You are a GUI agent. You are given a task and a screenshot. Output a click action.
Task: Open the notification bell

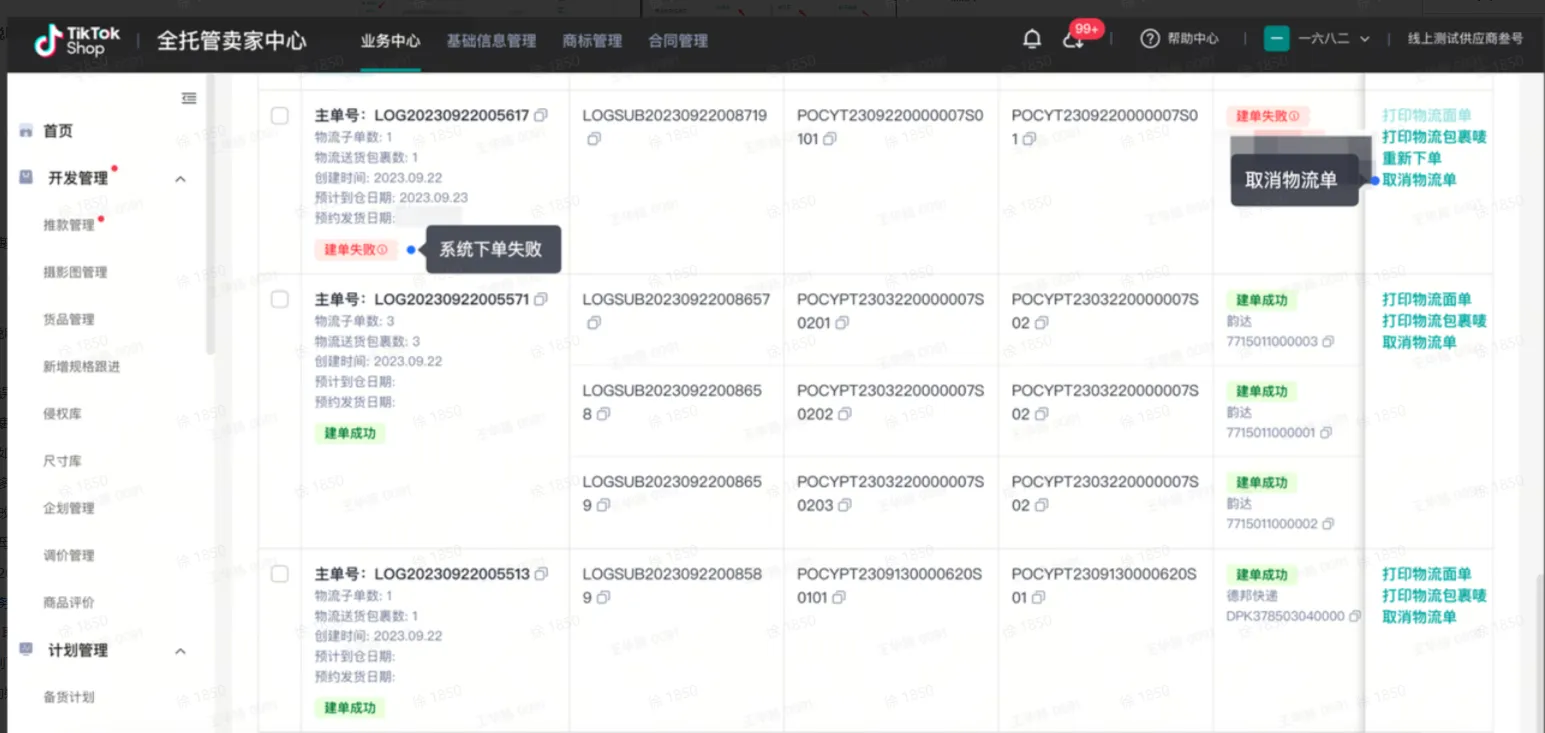click(1032, 39)
